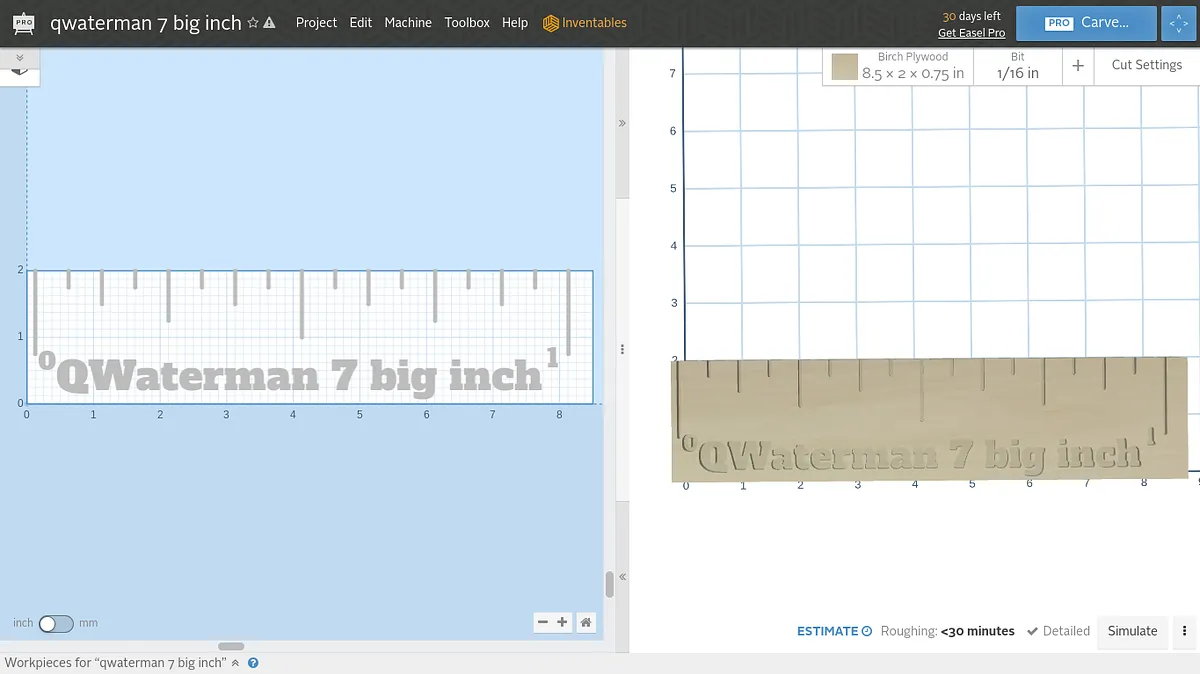Collapse the preview pane with double chevron
1200x674 pixels.
(622, 124)
